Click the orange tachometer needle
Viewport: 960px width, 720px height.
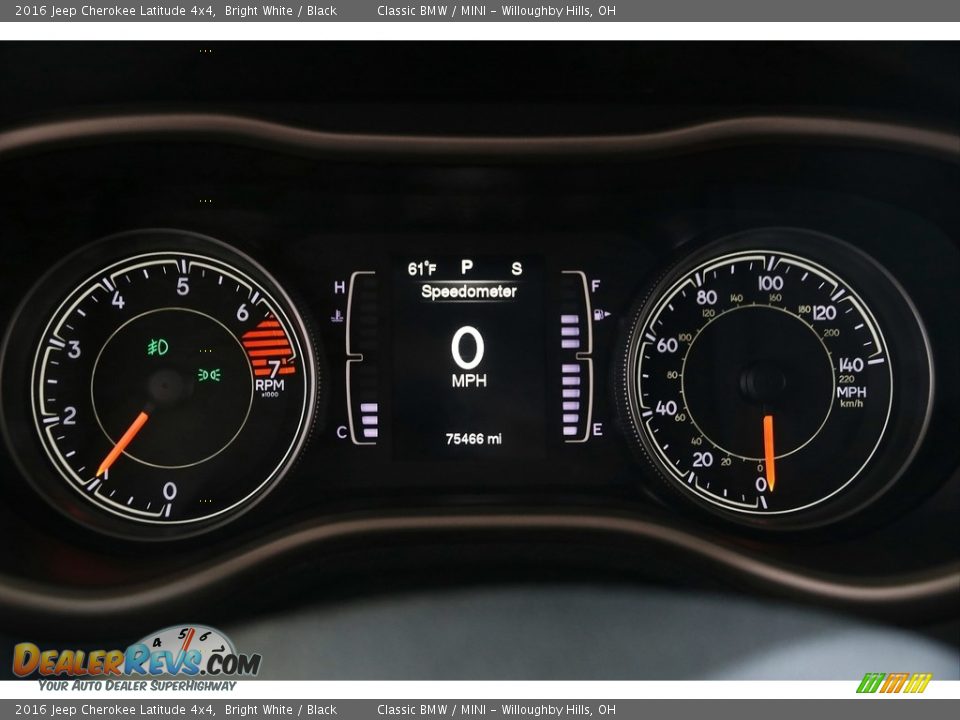tap(122, 444)
